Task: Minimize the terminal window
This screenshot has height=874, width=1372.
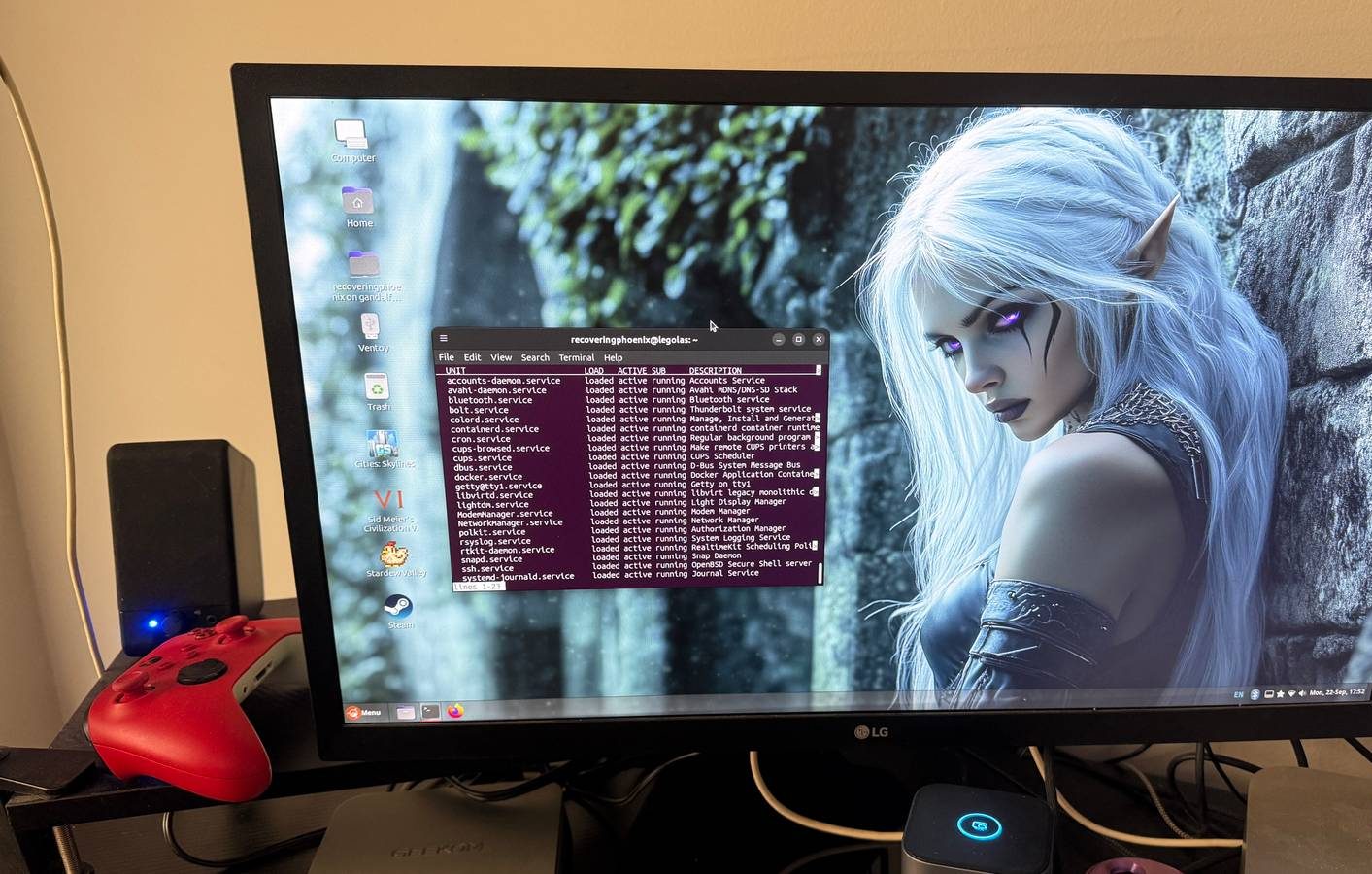Action: (x=779, y=339)
